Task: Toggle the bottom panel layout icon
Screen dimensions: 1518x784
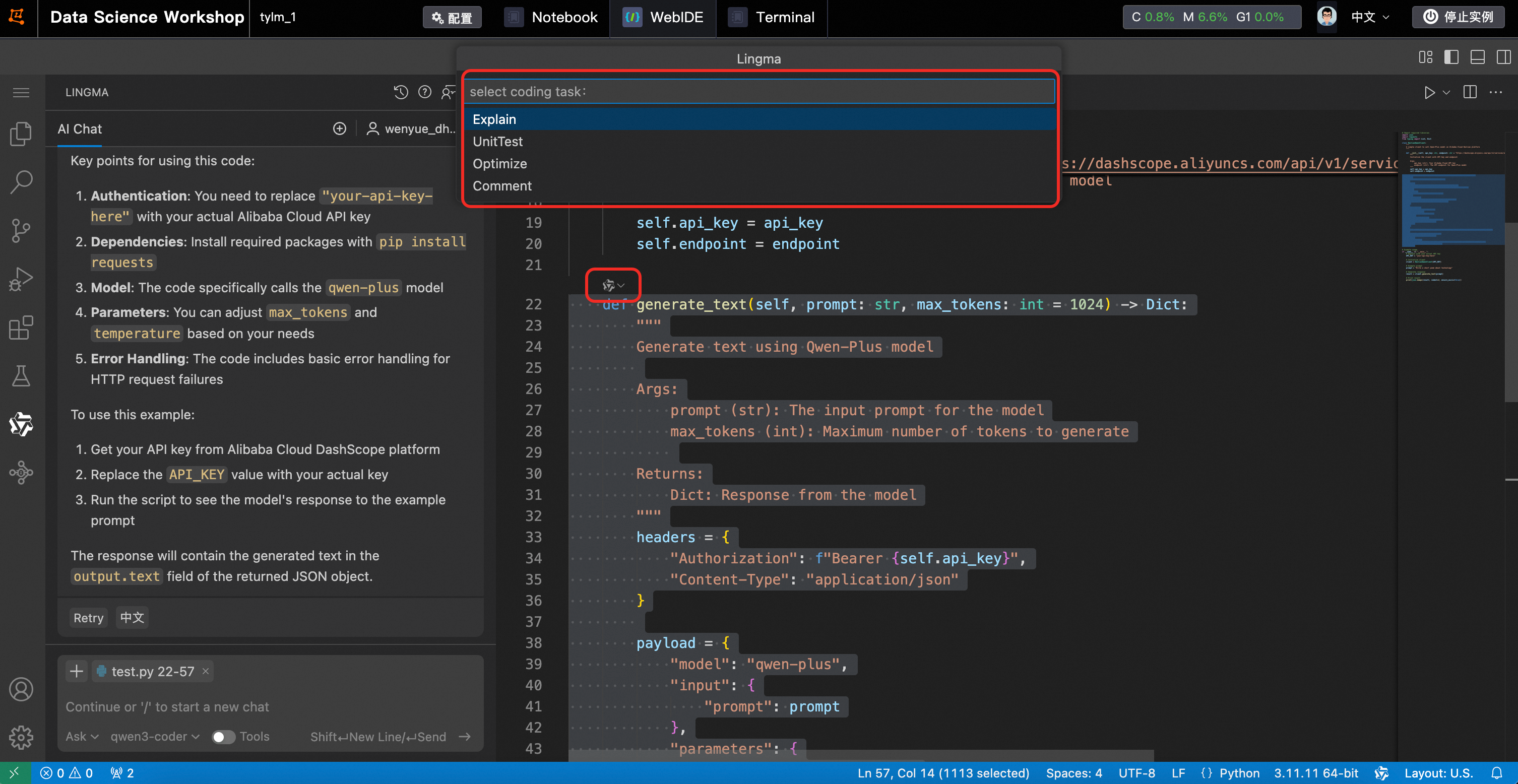Action: (1477, 57)
